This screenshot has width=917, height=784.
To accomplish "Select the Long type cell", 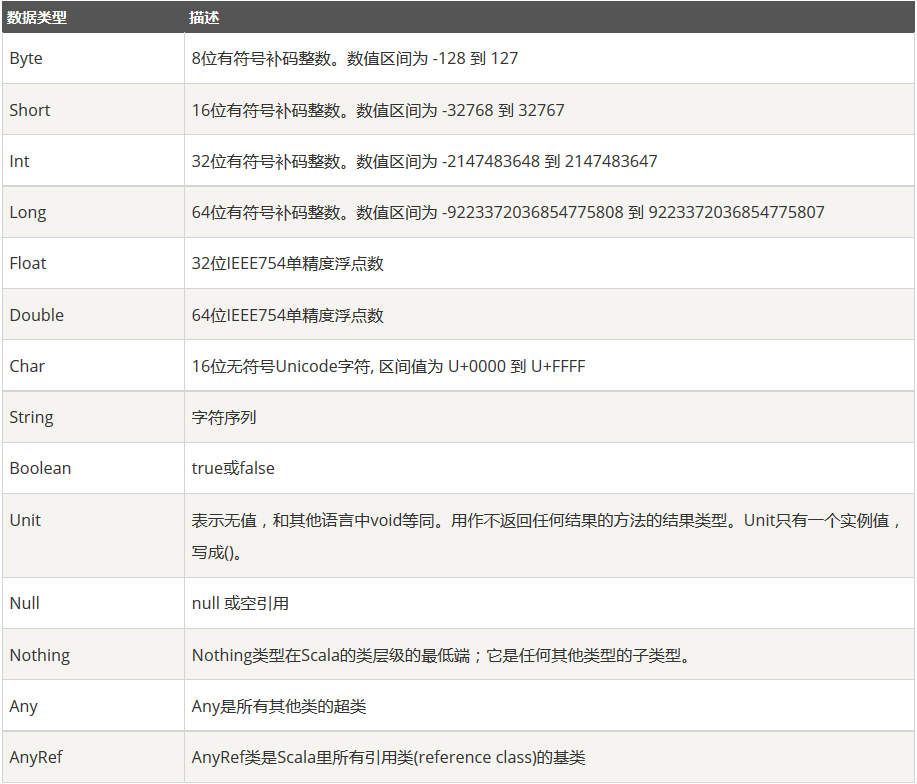I will pos(94,212).
